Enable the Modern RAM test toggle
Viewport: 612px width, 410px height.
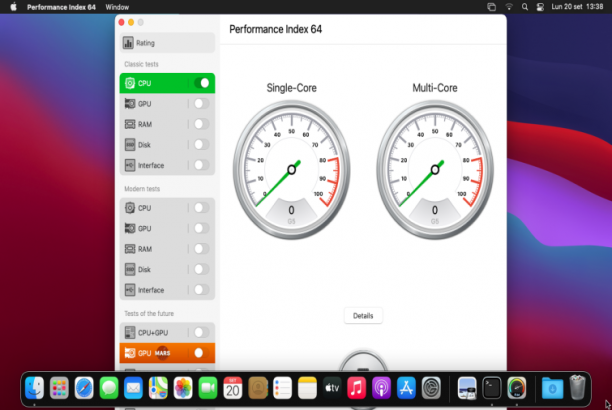click(202, 249)
